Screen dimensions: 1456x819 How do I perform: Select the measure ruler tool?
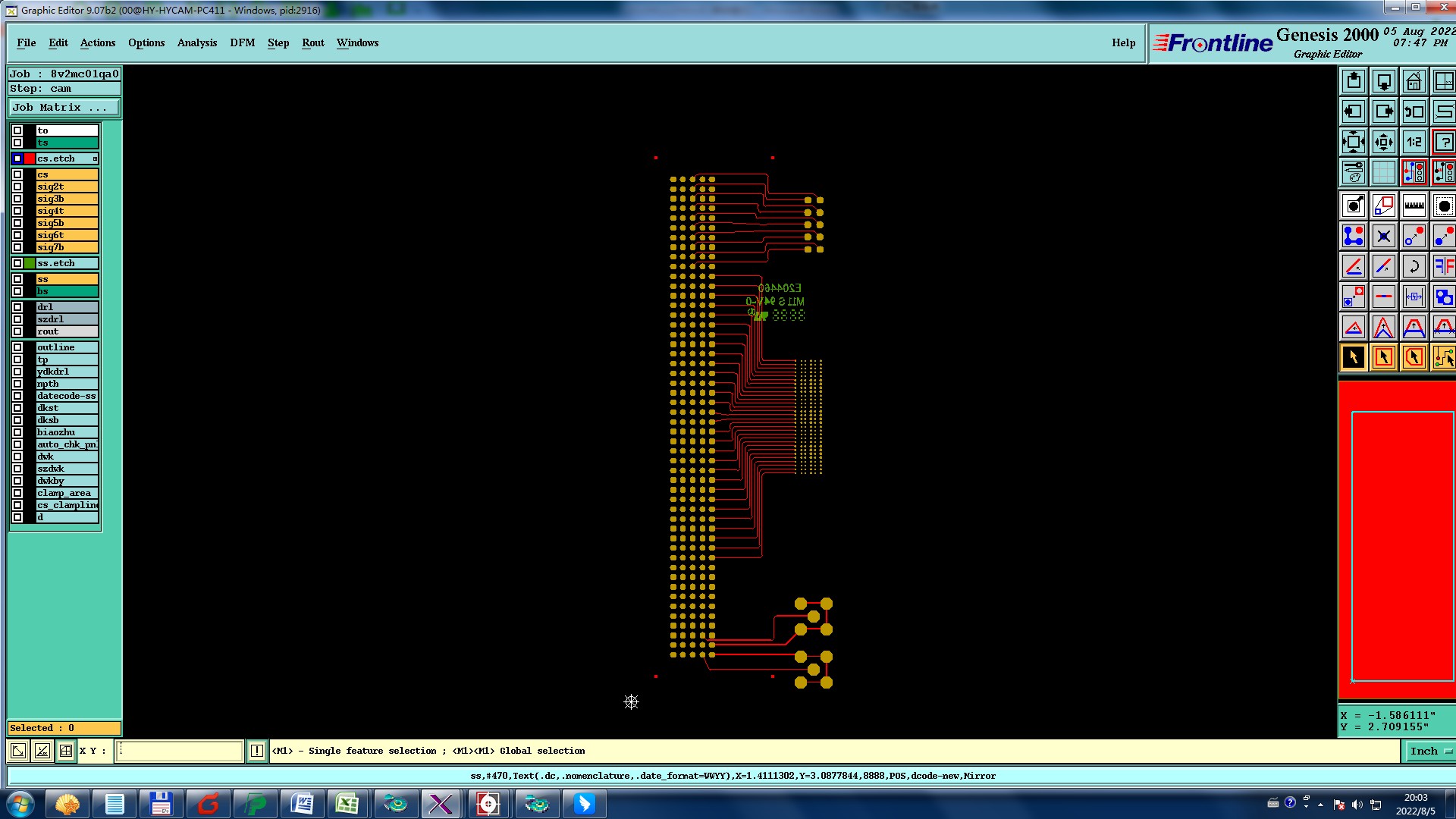tap(1414, 206)
